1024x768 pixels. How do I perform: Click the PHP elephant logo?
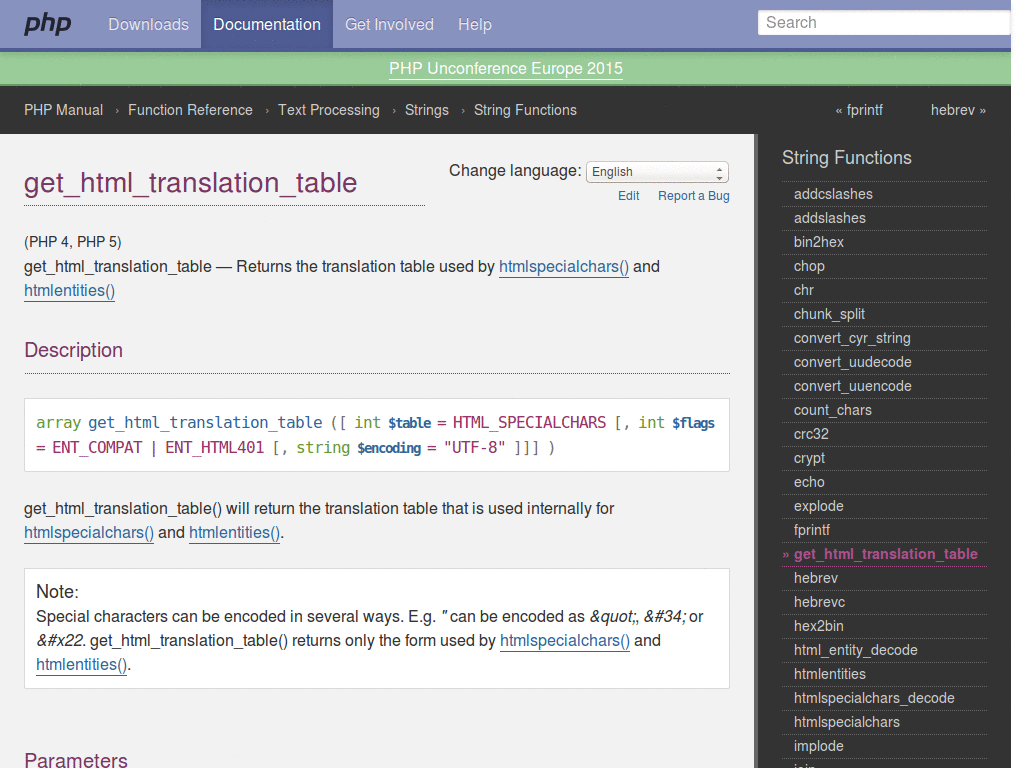click(x=47, y=24)
